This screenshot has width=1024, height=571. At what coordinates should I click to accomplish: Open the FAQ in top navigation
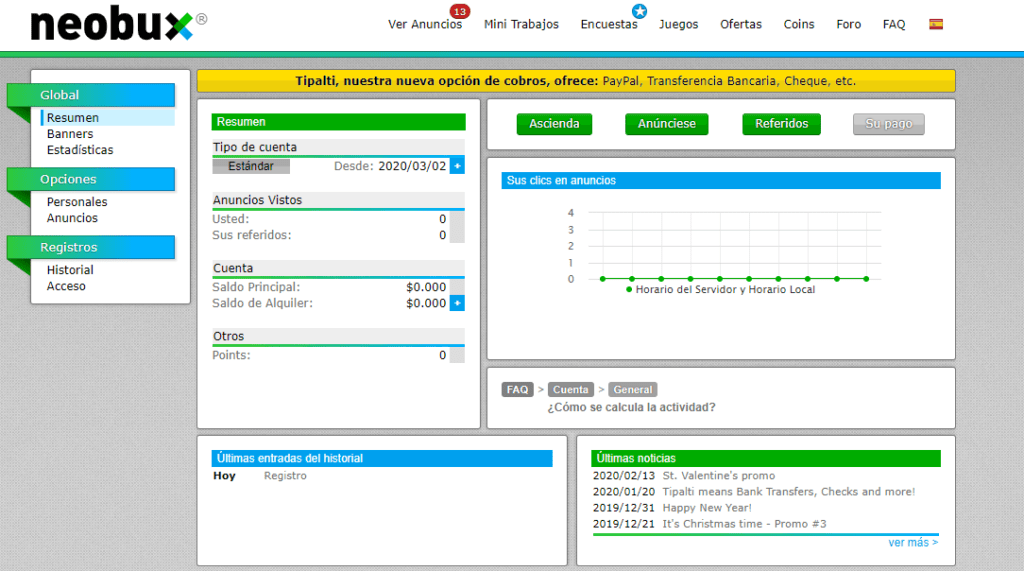click(x=893, y=24)
